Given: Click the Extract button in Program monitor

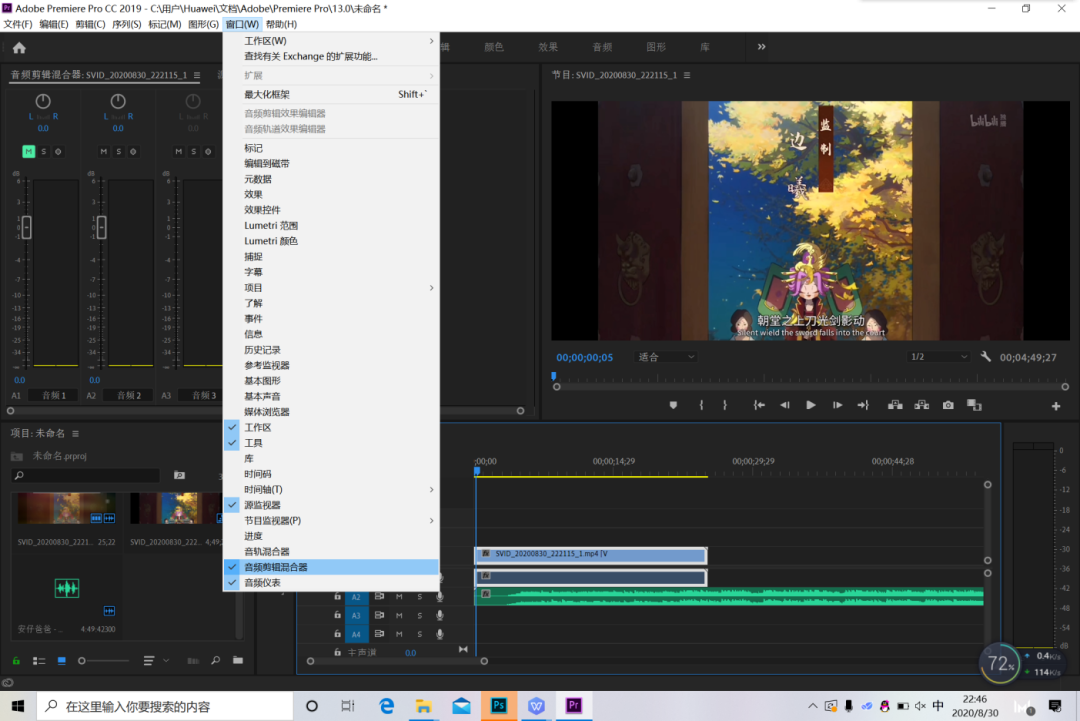Looking at the screenshot, I should [922, 405].
